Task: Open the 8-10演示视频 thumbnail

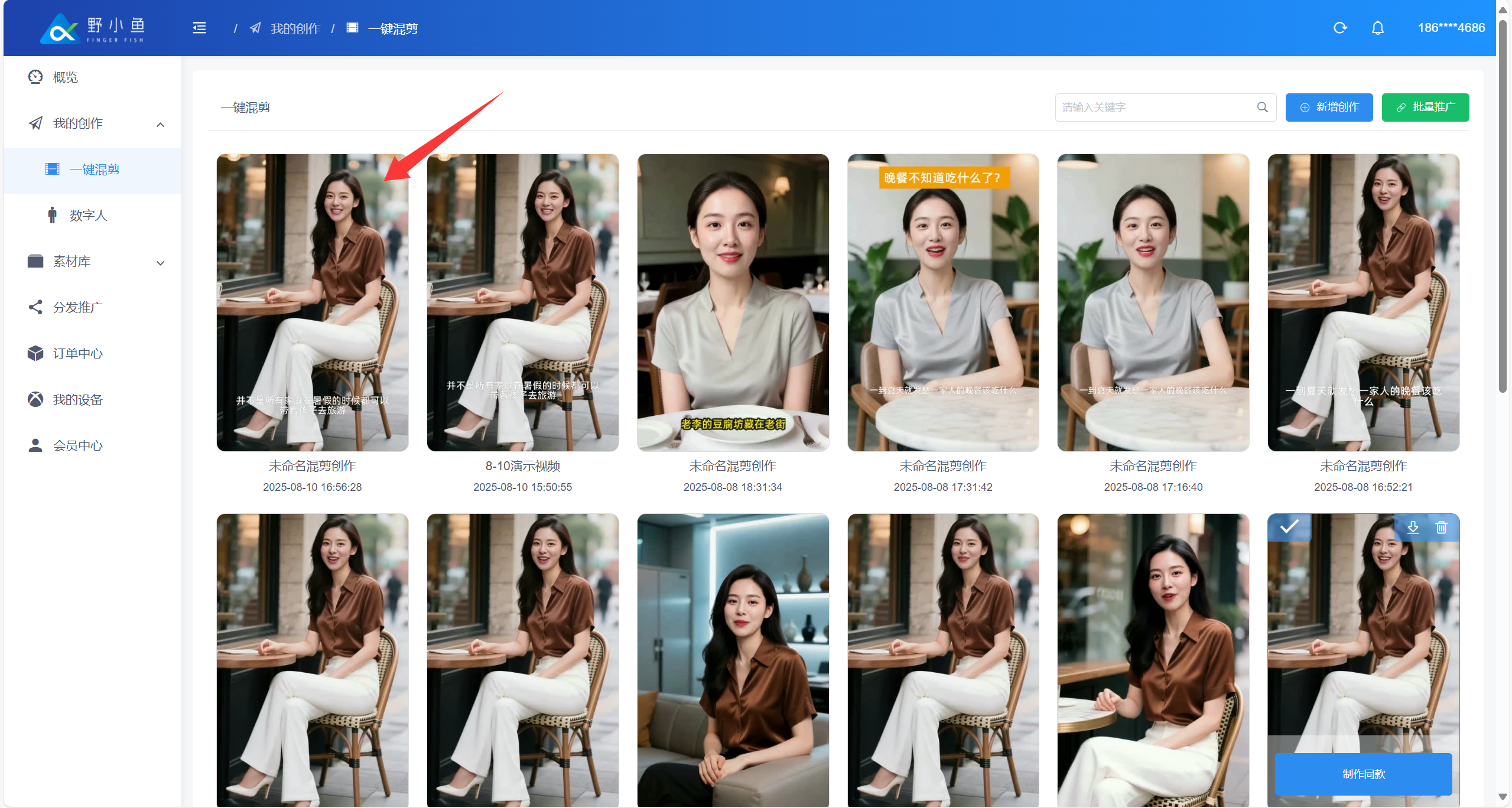Action: [522, 302]
